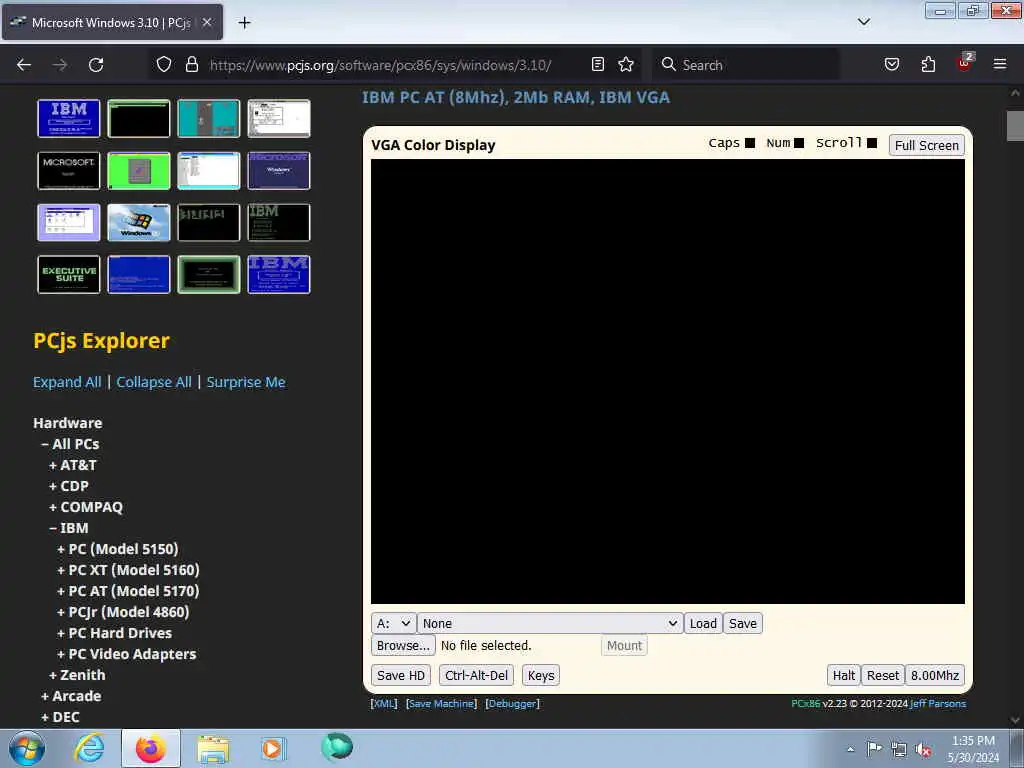Viewport: 1024px width, 768px height.
Task: Click the Surprise Me link
Action: tap(246, 382)
